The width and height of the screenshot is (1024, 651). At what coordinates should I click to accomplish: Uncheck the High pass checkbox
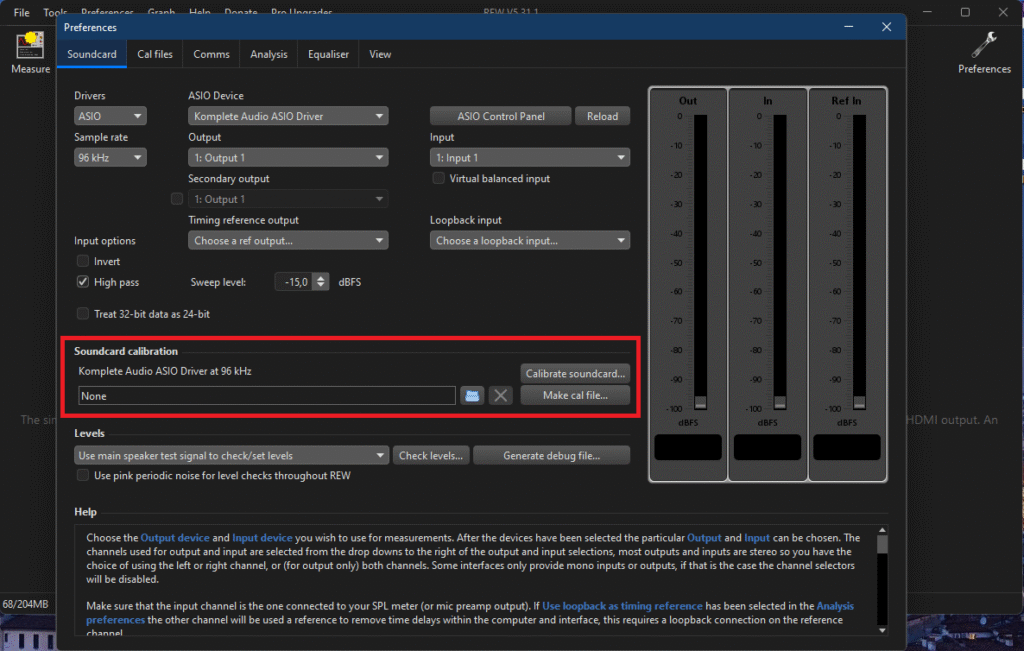click(x=83, y=282)
